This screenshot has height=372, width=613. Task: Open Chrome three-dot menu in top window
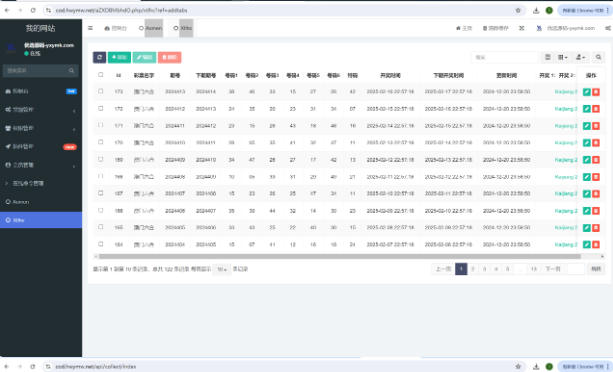pos(608,10)
